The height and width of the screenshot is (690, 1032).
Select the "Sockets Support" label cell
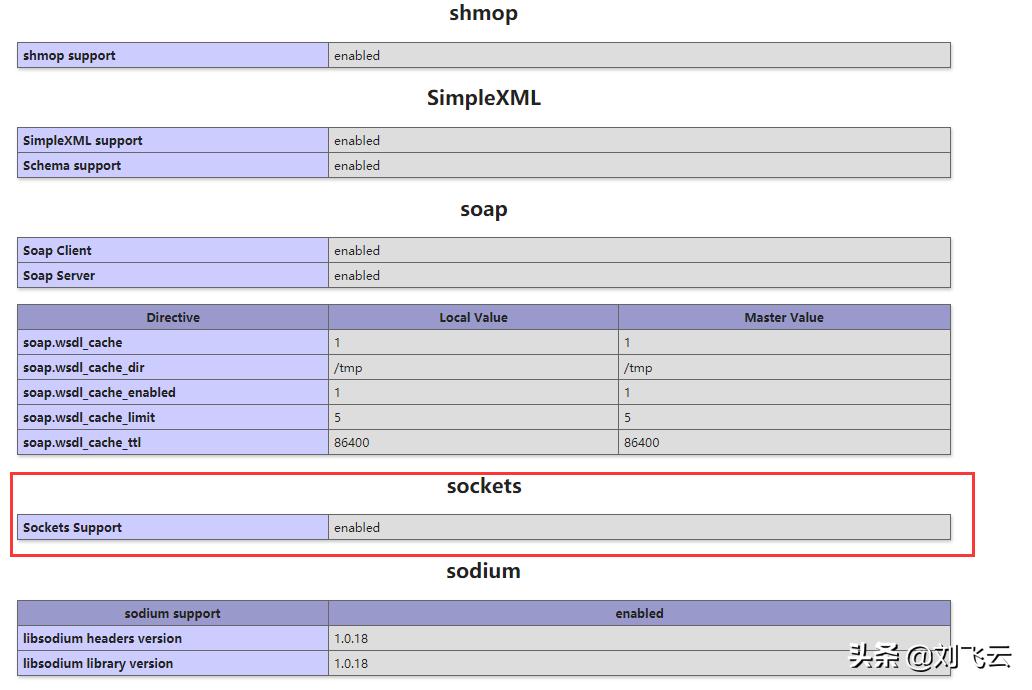(x=172, y=527)
